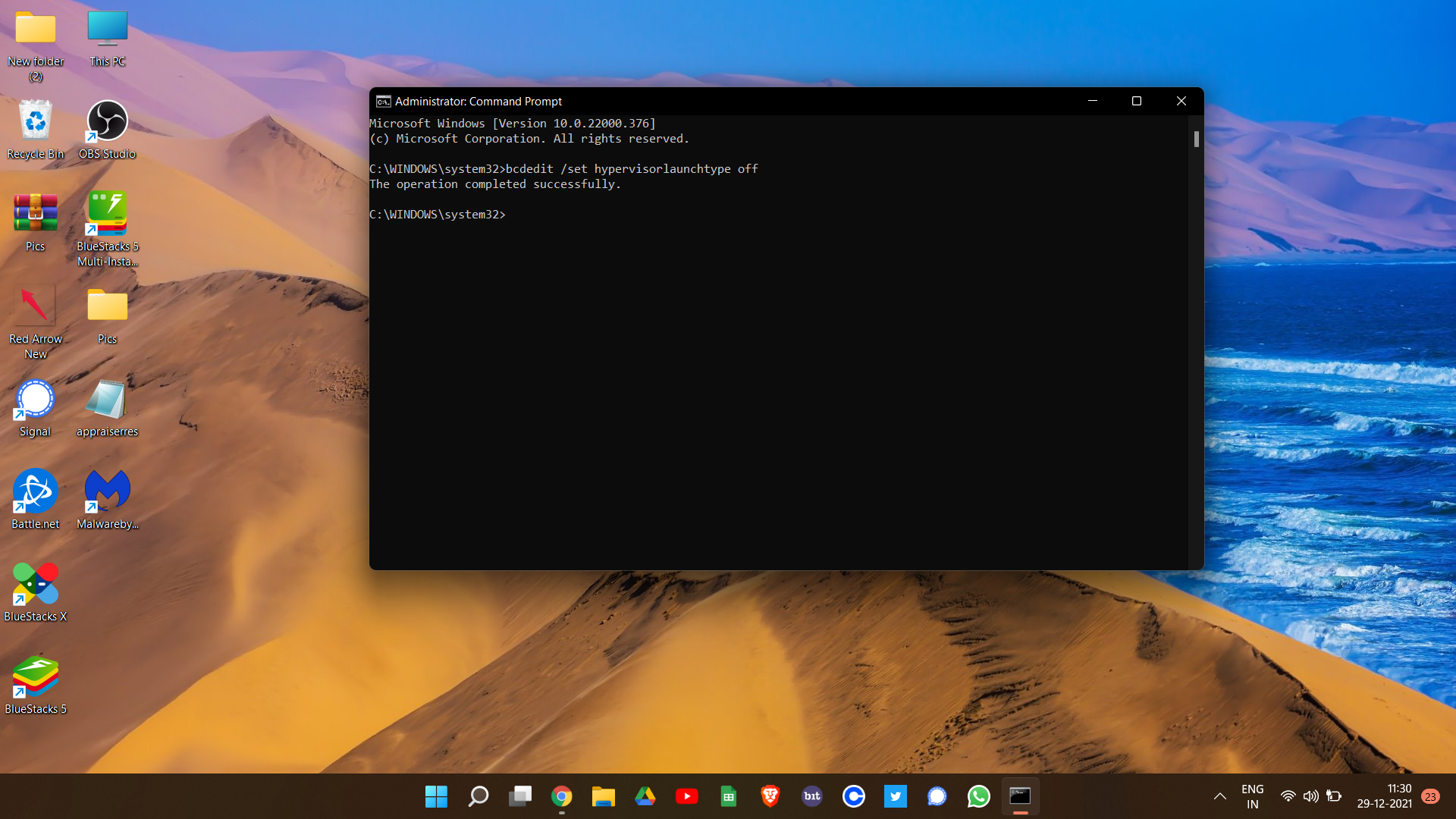Expand the hidden system tray icons chevron
The image size is (1456, 819).
click(1219, 796)
